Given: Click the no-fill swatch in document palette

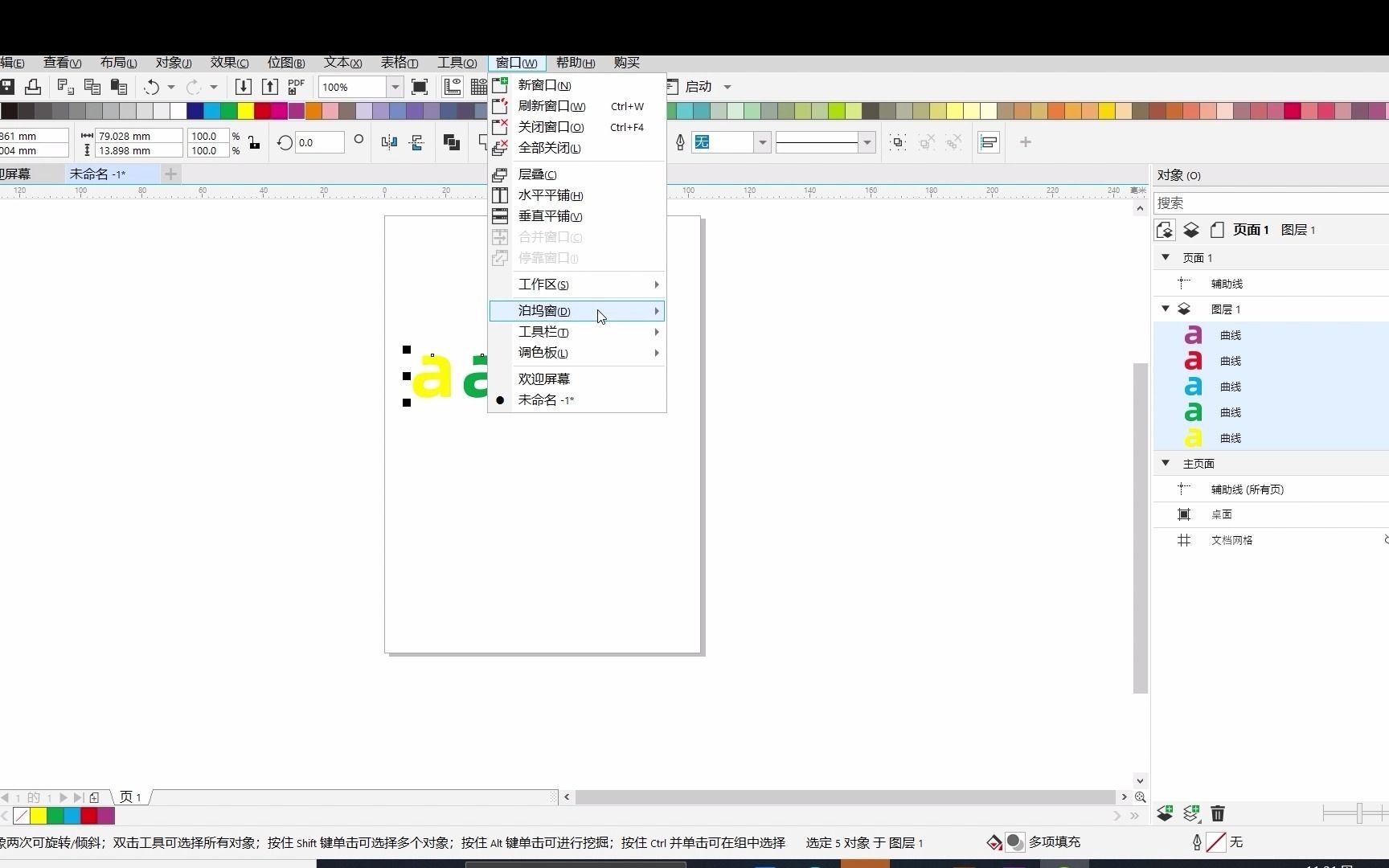Looking at the screenshot, I should (x=22, y=816).
